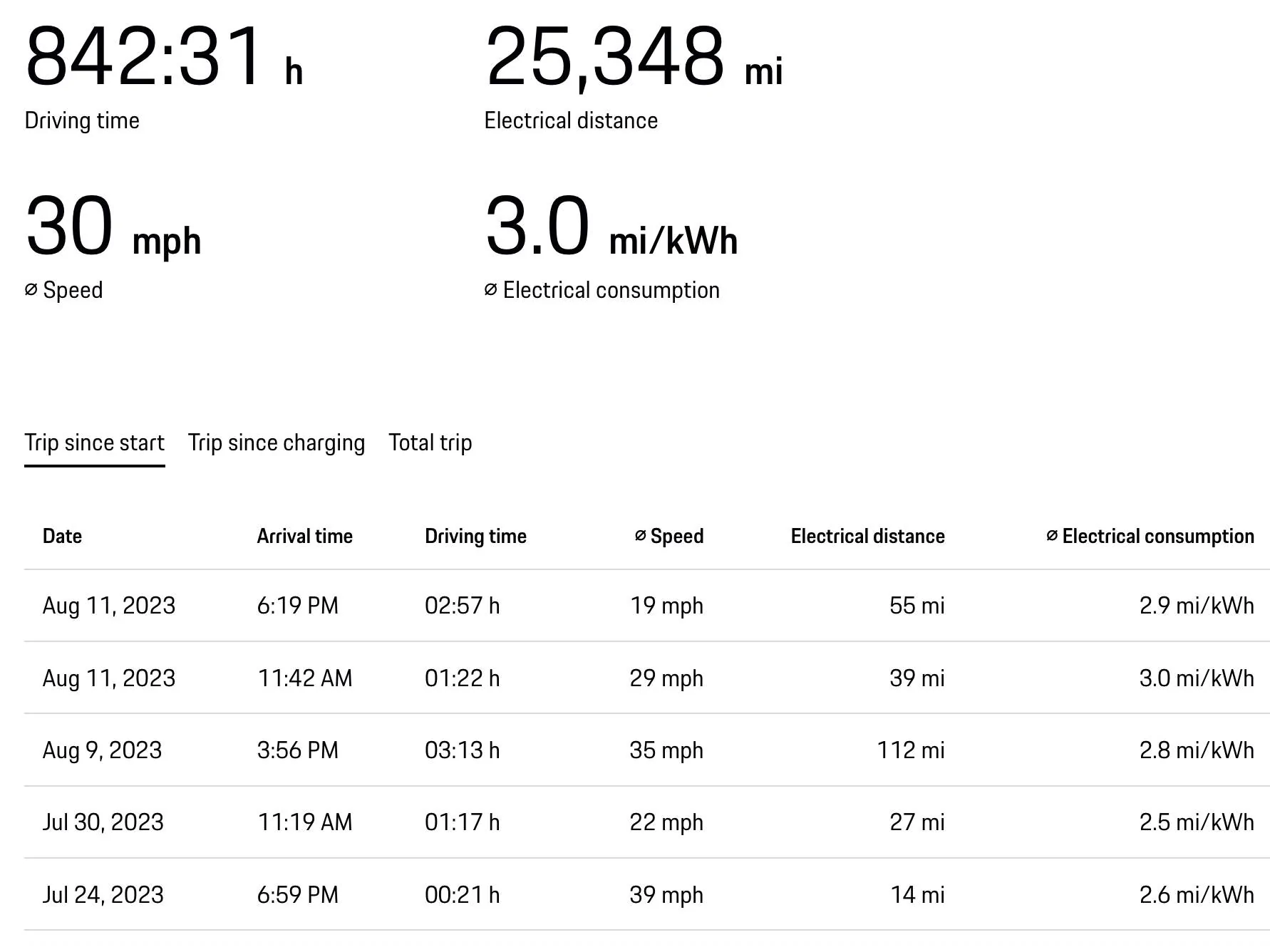Click the 3.0 mi/kWh consumption summary value
Viewport: 1270px width, 952px height.
(611, 226)
